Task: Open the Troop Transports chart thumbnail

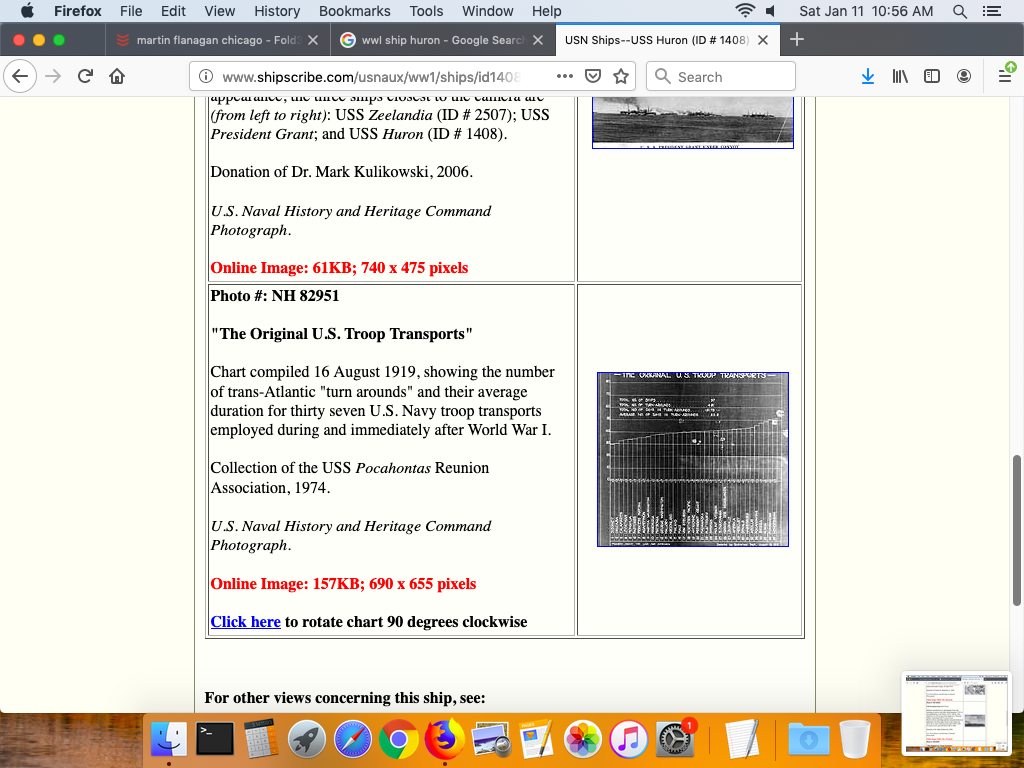Action: 692,459
